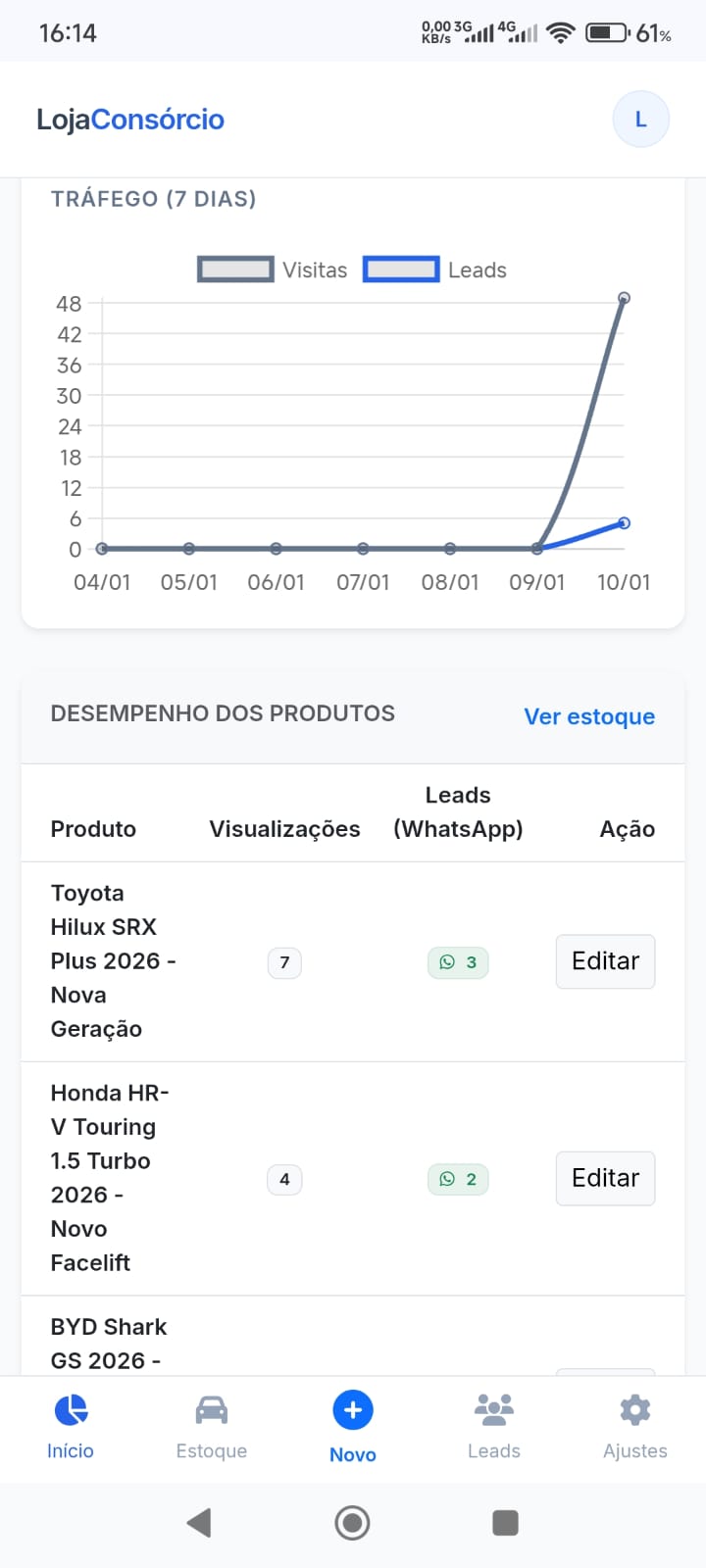Tap the Android recent apps square

point(505,1523)
